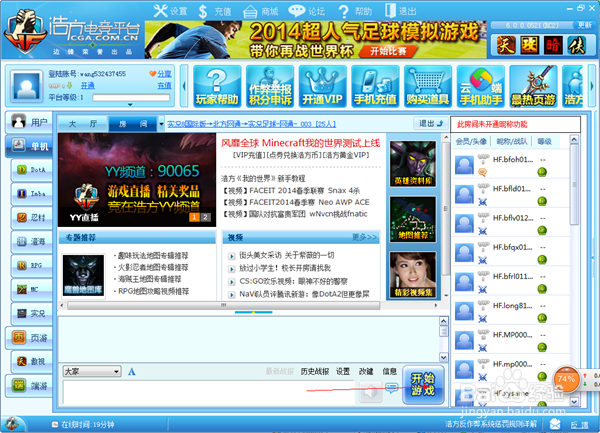Viewport: 600px width, 433px height.
Task: Click horizontal scrollbar under news panel
Action: coord(224,305)
